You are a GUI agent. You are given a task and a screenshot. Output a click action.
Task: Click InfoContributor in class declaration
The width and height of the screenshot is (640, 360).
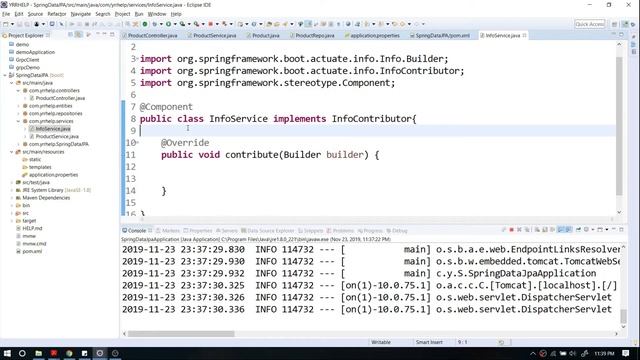click(x=371, y=119)
